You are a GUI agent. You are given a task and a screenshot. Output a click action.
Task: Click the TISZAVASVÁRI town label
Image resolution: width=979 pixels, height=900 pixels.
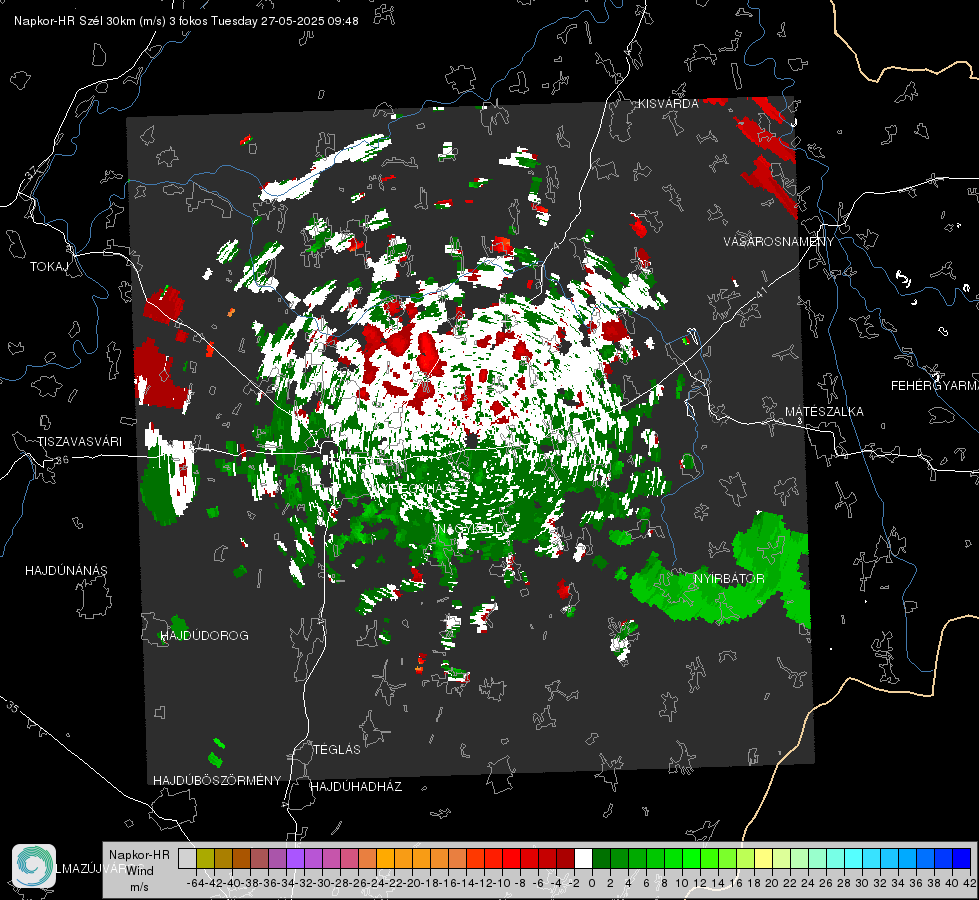point(79,442)
